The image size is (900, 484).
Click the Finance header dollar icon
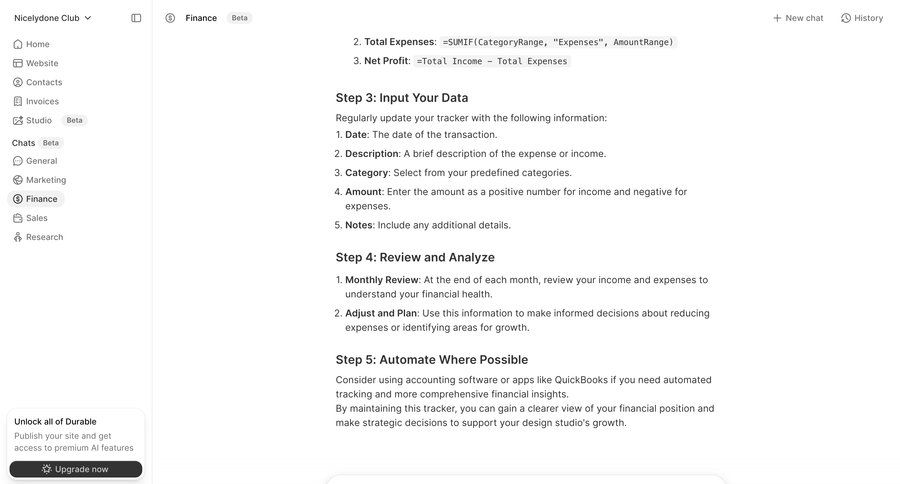coord(170,18)
